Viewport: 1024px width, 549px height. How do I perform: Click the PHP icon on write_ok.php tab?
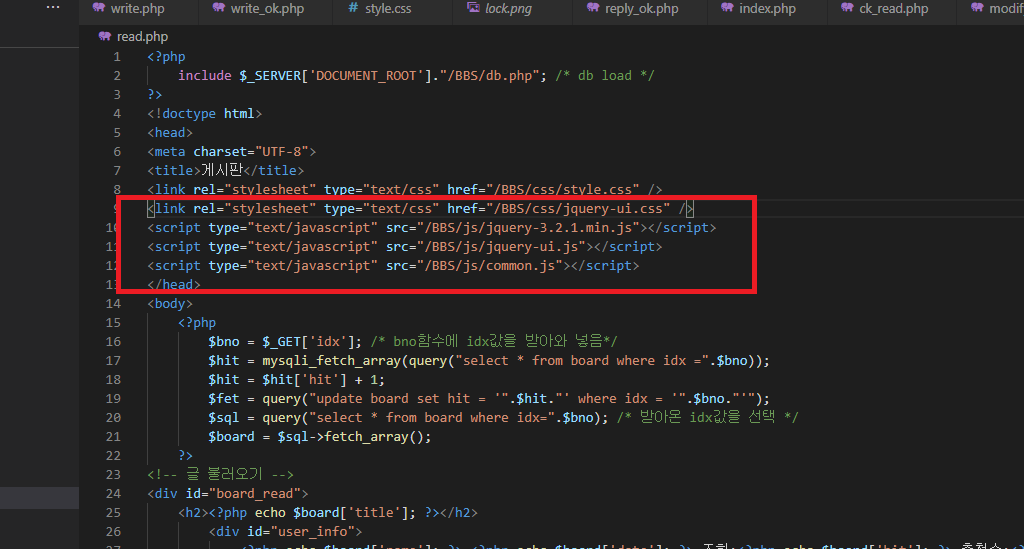pos(219,8)
